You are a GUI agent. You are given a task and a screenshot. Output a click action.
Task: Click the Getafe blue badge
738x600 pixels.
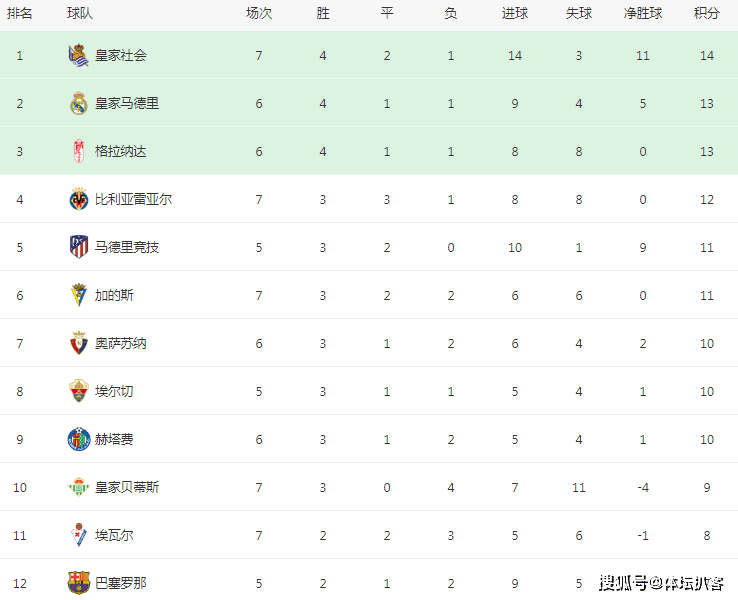click(x=79, y=439)
